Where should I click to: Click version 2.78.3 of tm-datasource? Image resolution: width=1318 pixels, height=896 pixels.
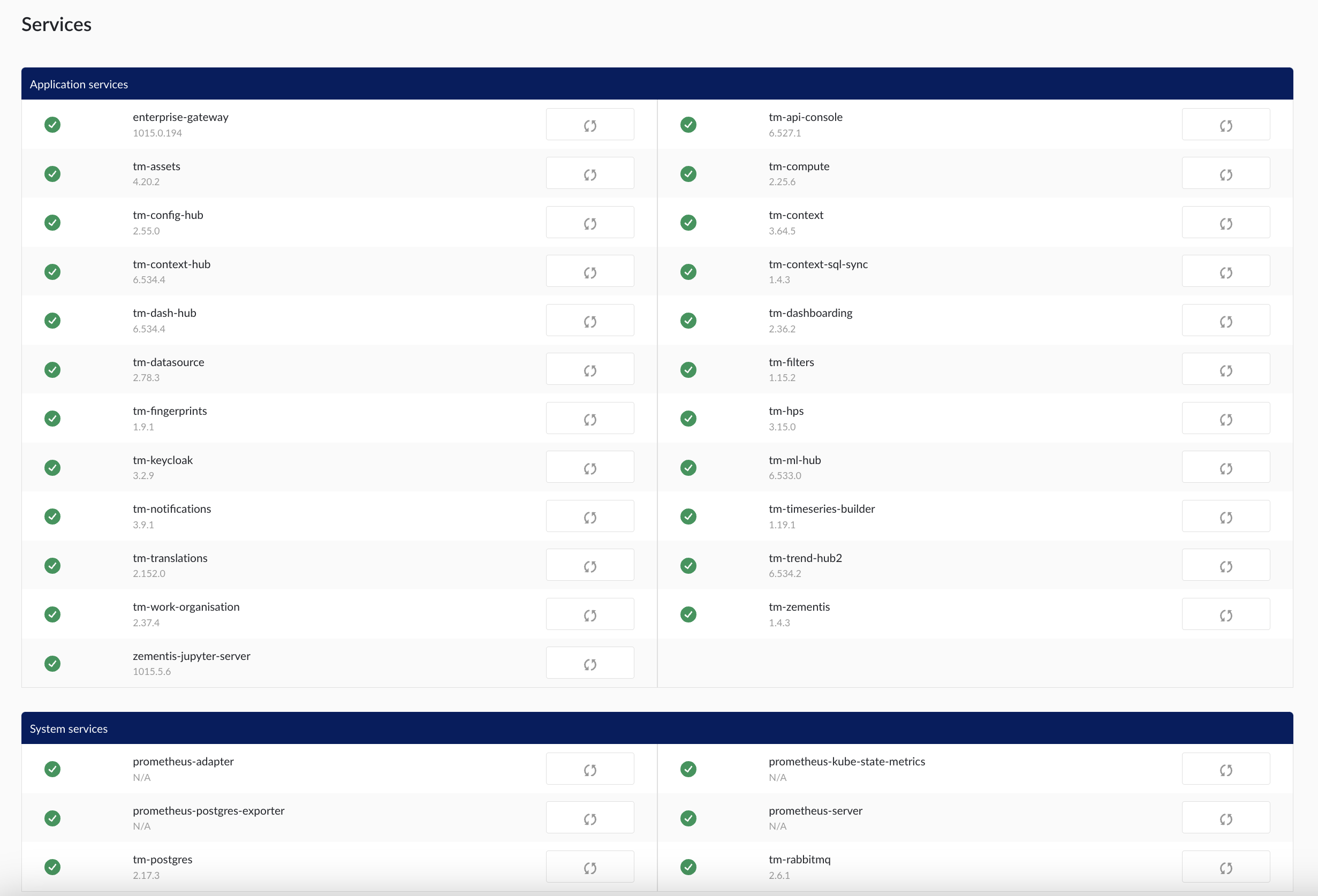[146, 378]
